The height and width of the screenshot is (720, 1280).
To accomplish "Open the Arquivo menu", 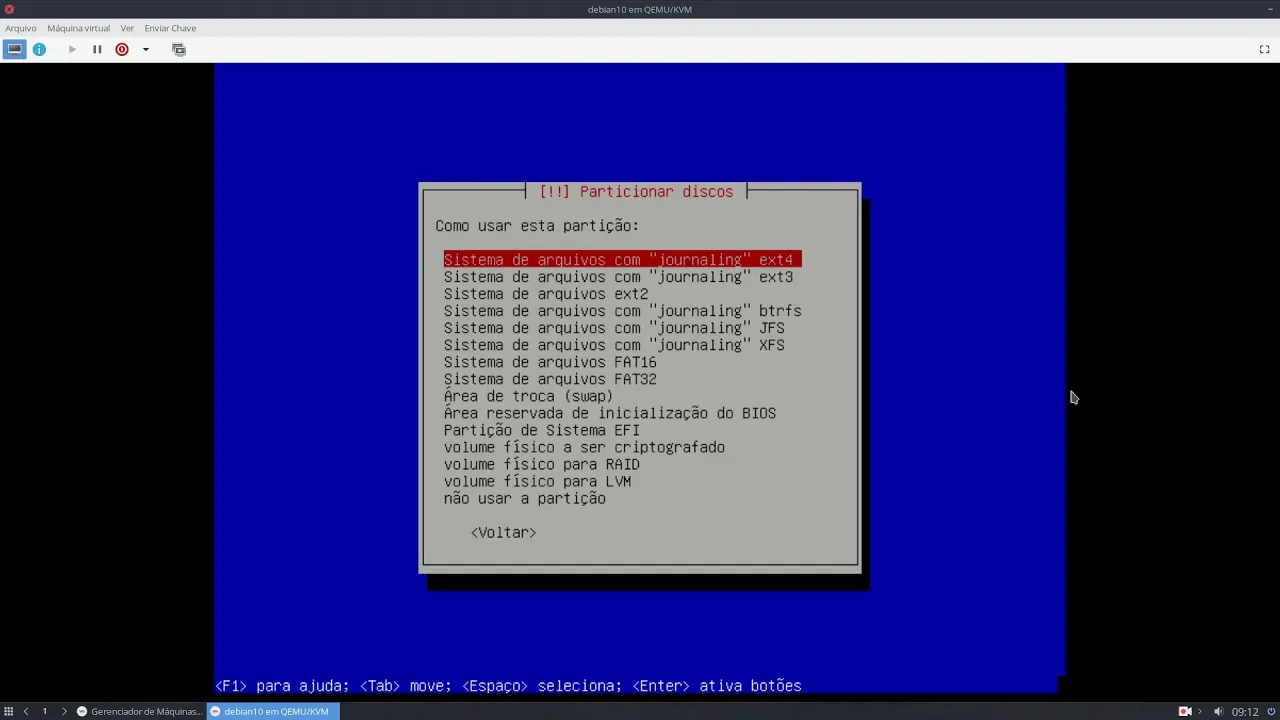I will [21, 28].
